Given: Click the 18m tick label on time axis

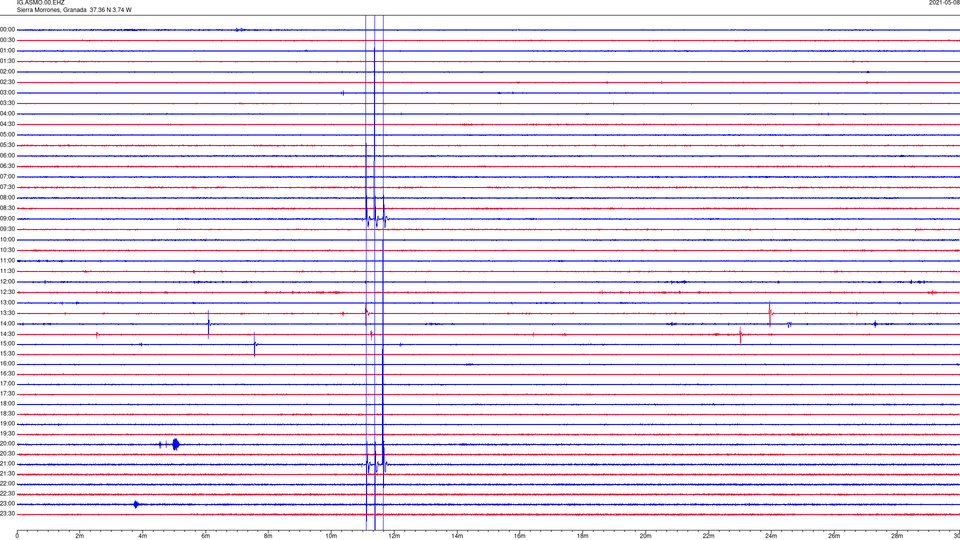Looking at the screenshot, I should pyautogui.click(x=583, y=536).
